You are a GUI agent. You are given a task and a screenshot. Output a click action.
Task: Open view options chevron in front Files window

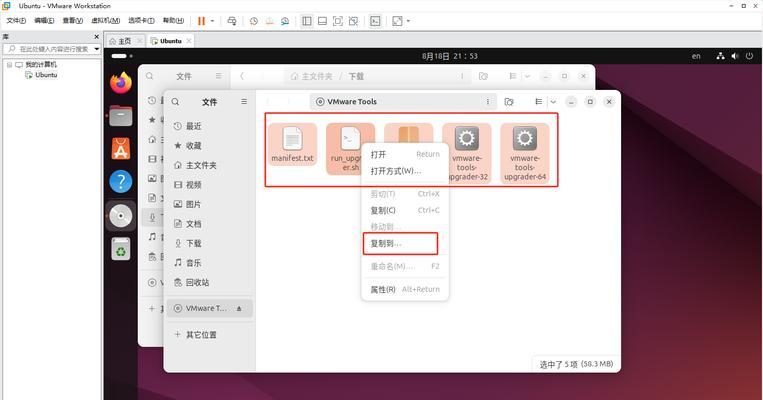pyautogui.click(x=553, y=102)
